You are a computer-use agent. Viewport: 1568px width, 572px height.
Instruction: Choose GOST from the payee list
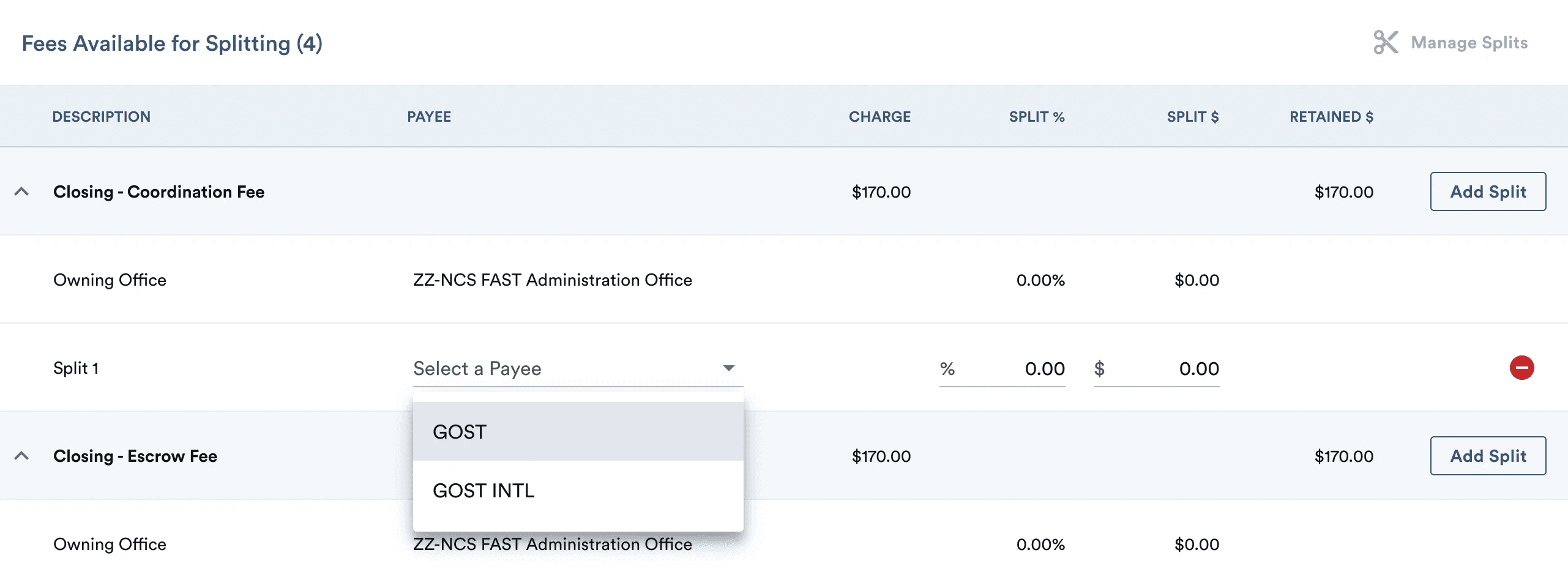tap(577, 431)
